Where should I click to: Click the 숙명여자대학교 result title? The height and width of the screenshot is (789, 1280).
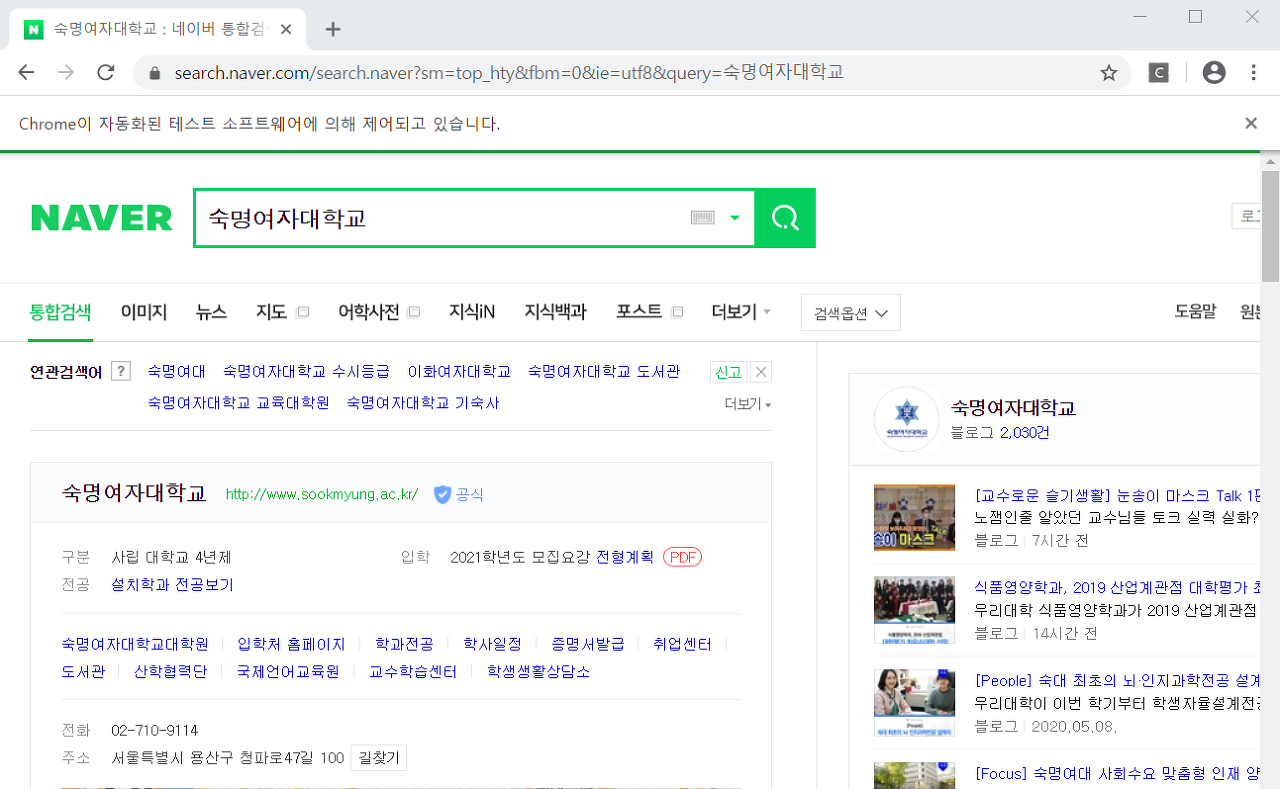(134, 493)
